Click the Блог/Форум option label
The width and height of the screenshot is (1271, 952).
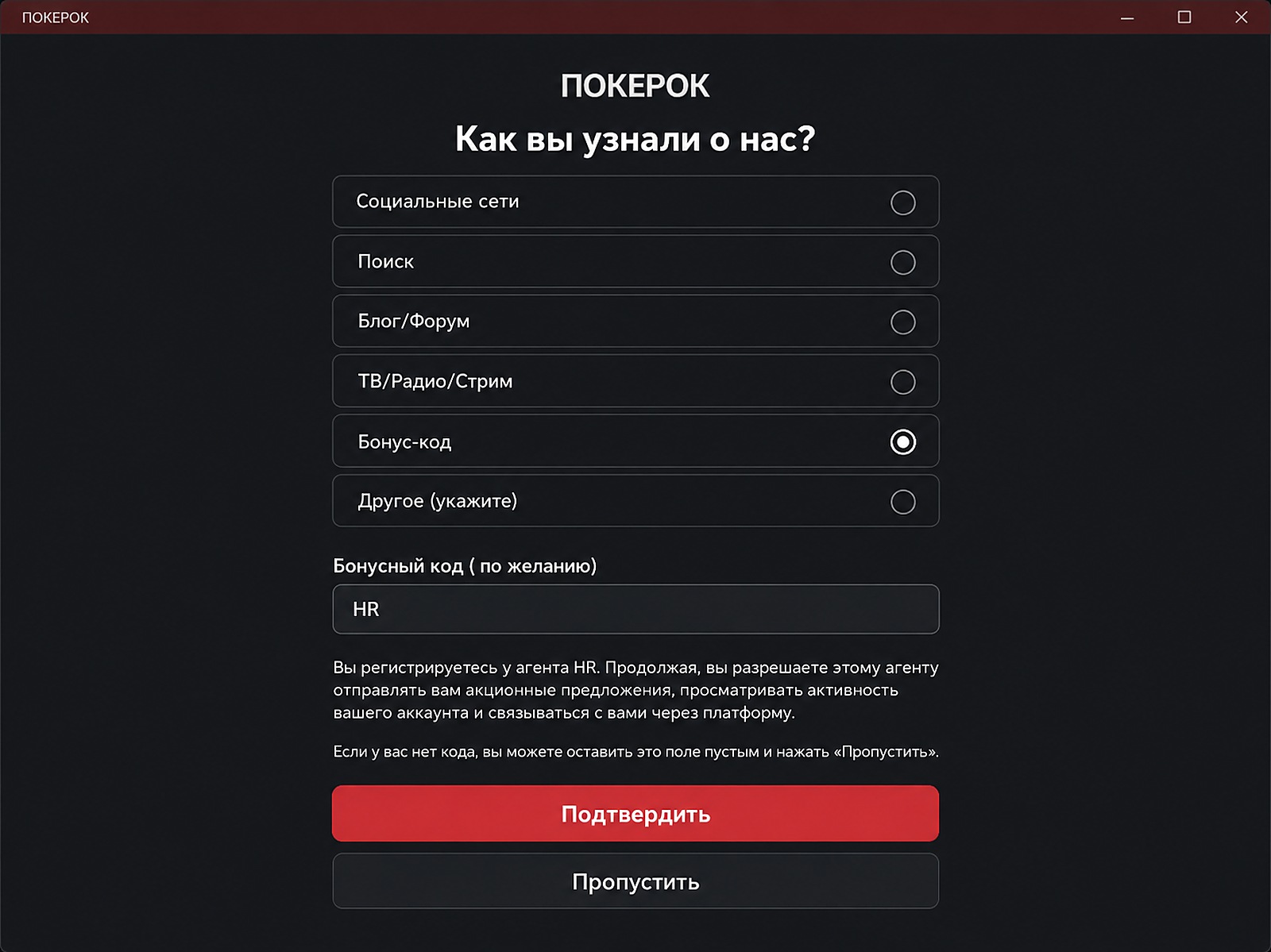[414, 321]
